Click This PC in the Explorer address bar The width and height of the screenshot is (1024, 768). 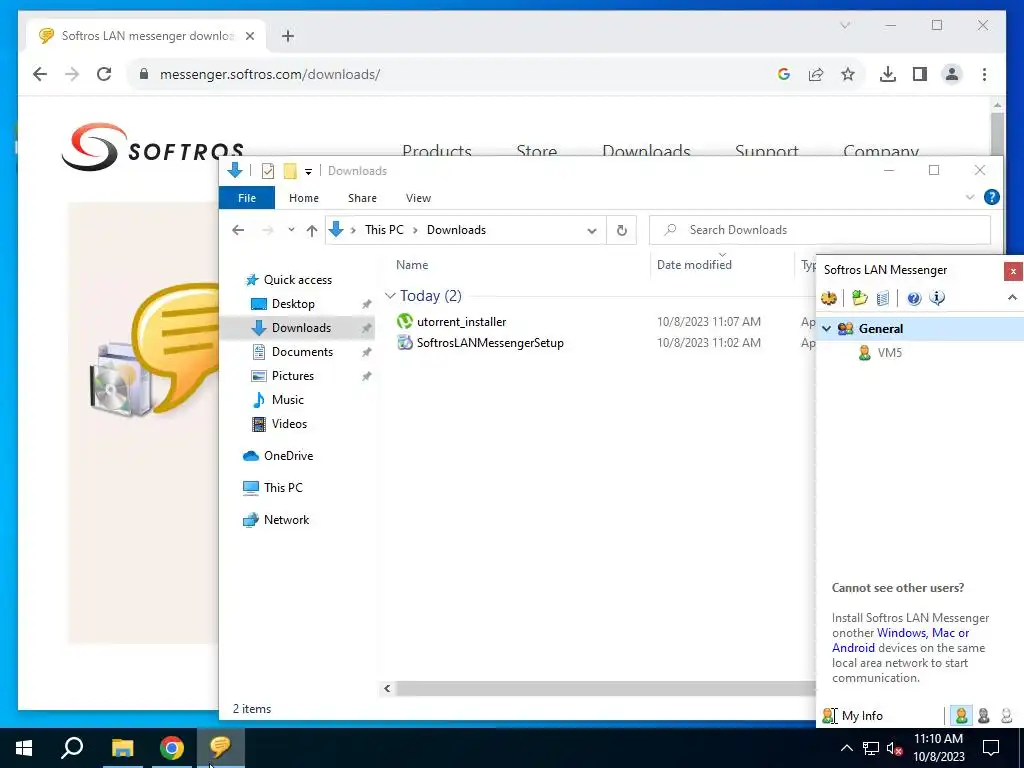(x=384, y=230)
